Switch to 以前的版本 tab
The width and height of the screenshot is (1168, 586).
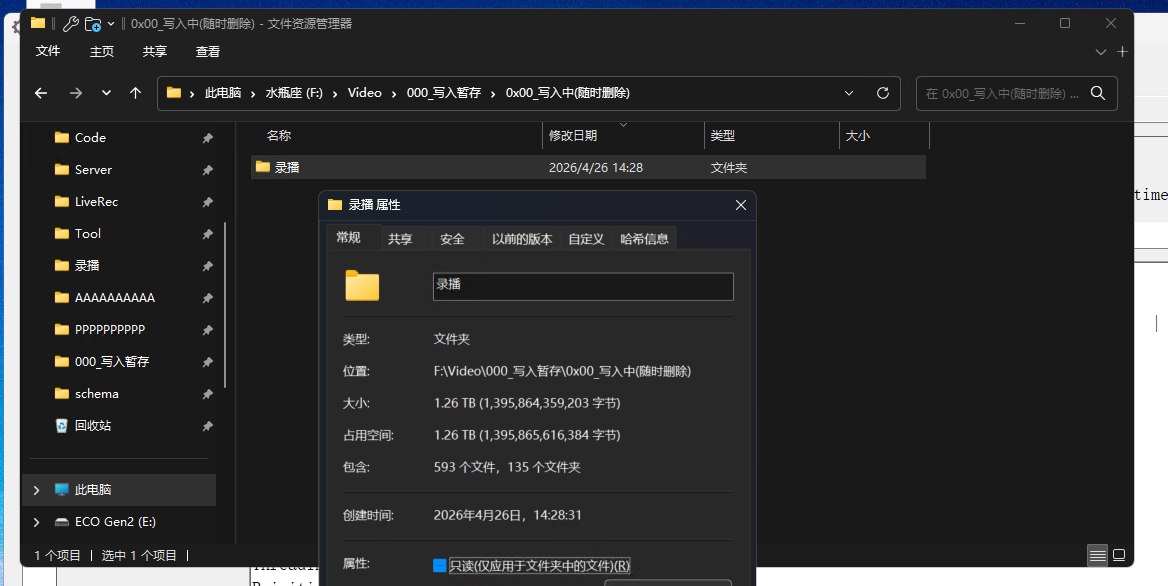522,239
